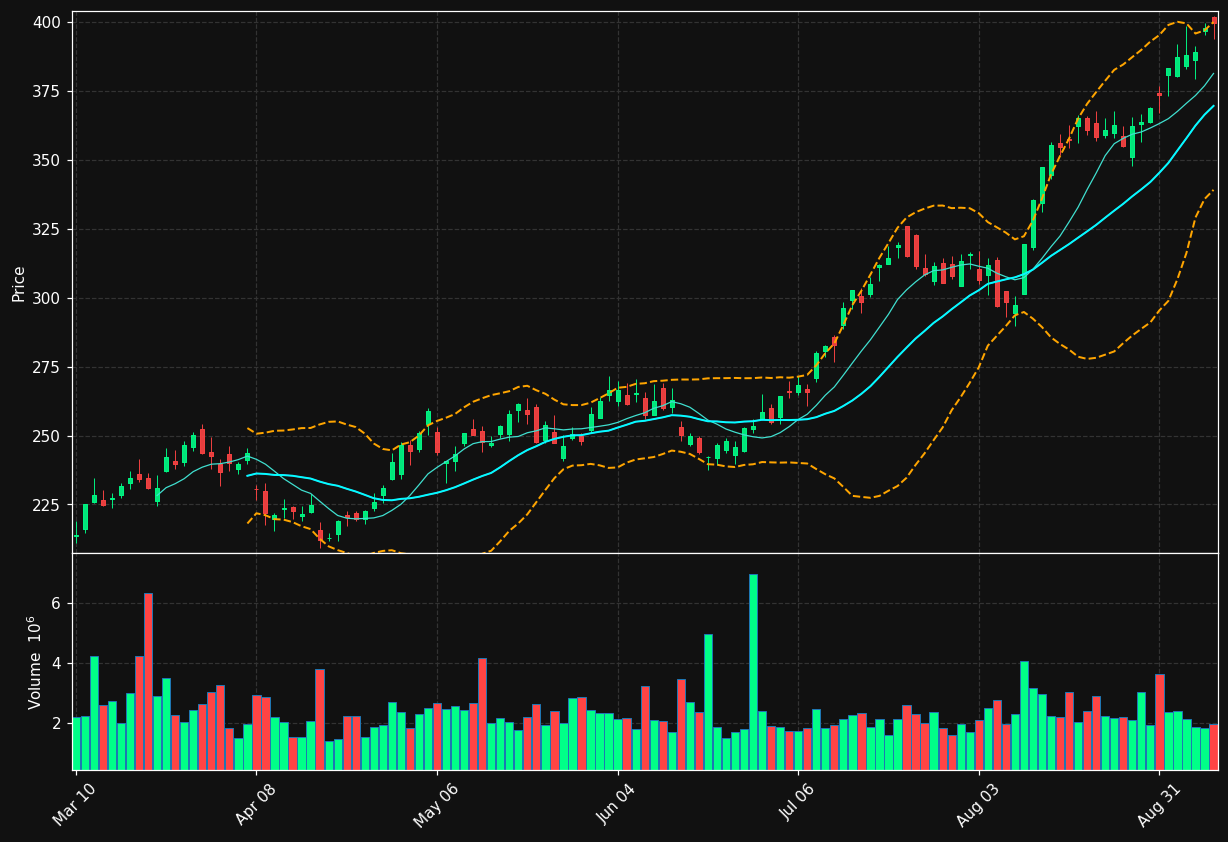Click the 250 price axis label
Screen dimensions: 1228x842
[46, 437]
